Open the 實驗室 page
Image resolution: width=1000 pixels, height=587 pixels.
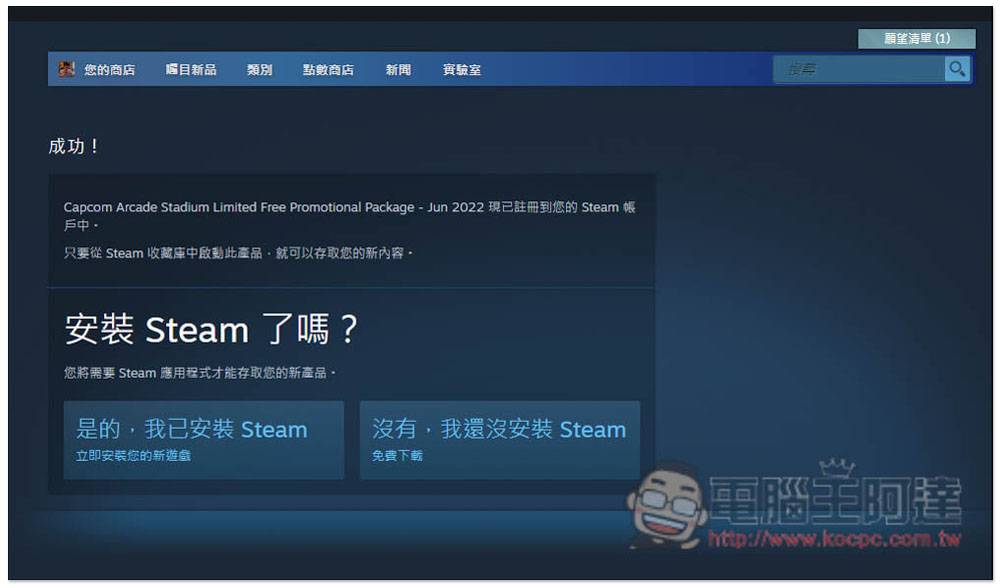[462, 70]
